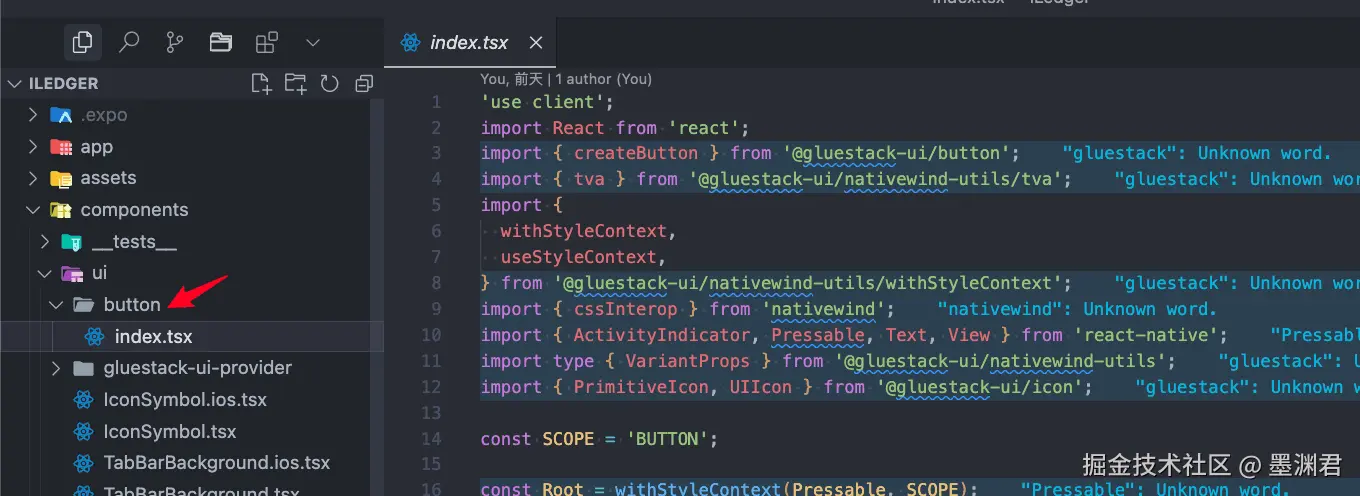Collapse all folders in explorer
Screen dimensions: 1360x496
click(363, 84)
